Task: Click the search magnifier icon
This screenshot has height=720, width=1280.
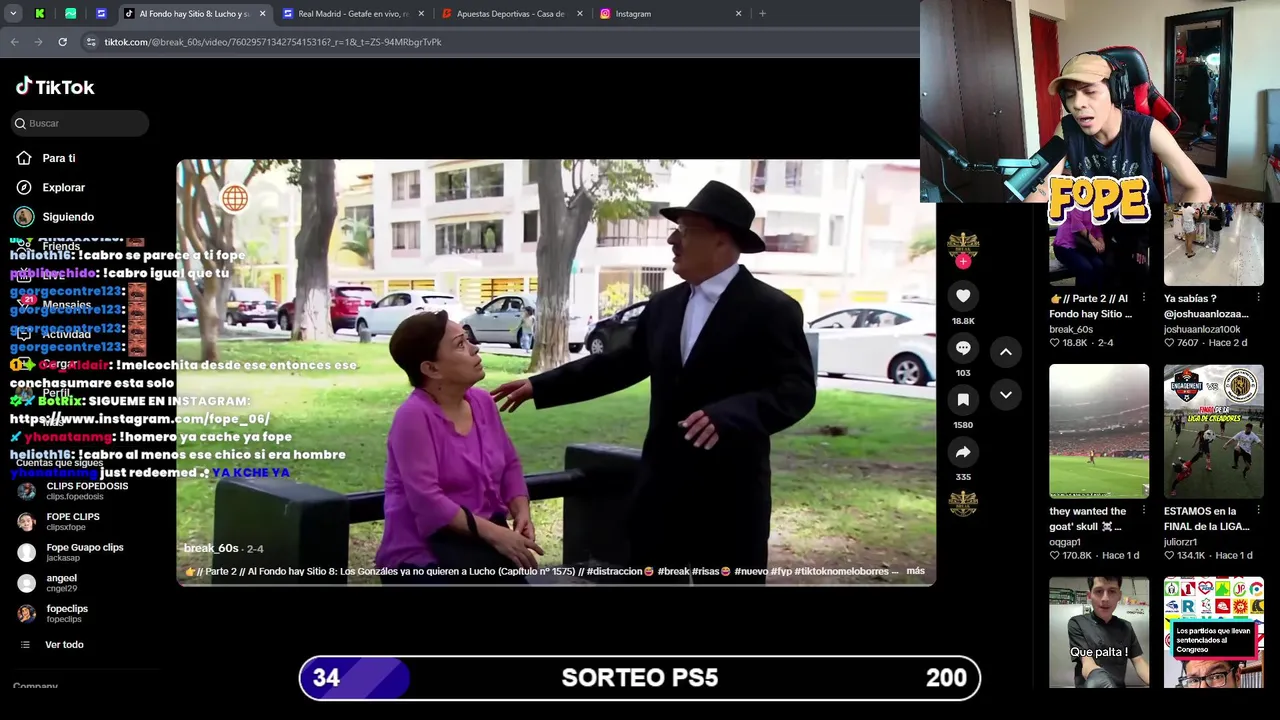Action: (x=20, y=123)
